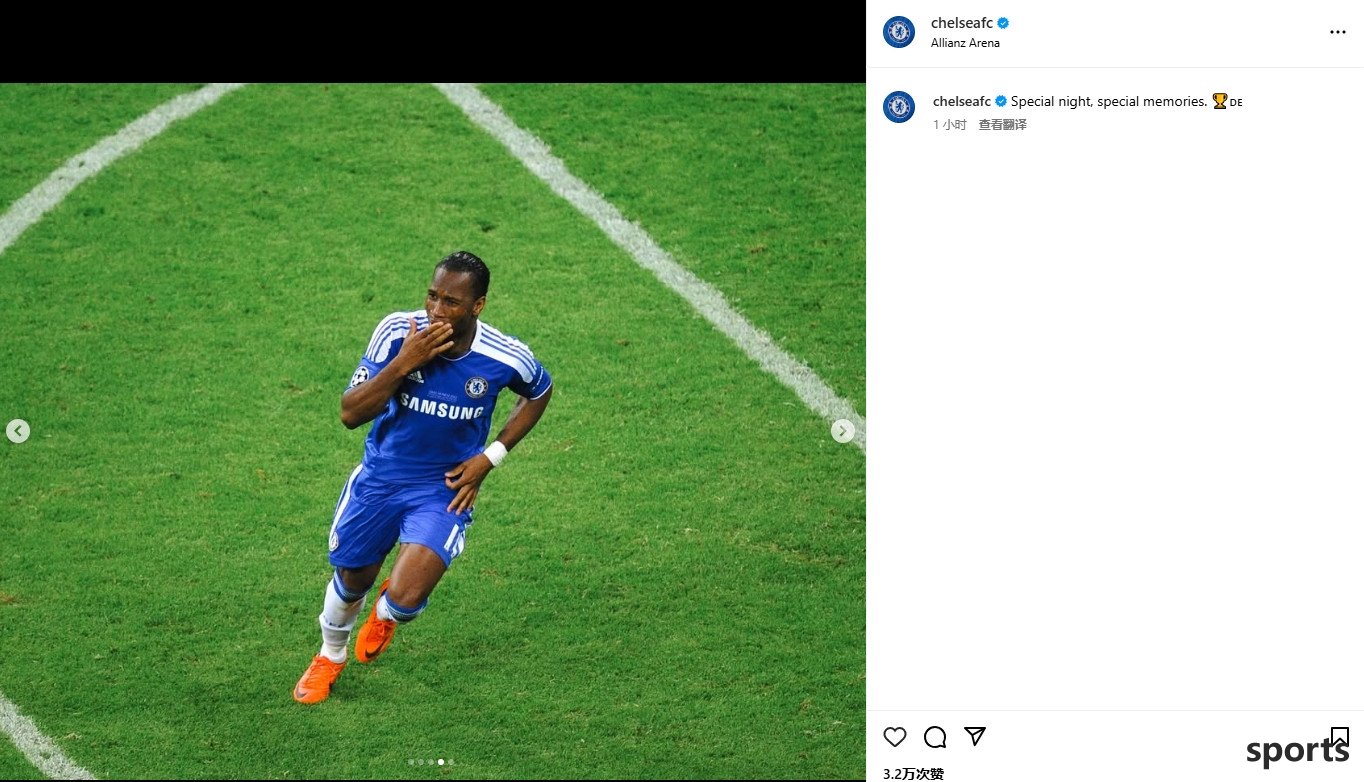Open the 3.2万次赞 likes list
The image size is (1364, 782).
(913, 773)
